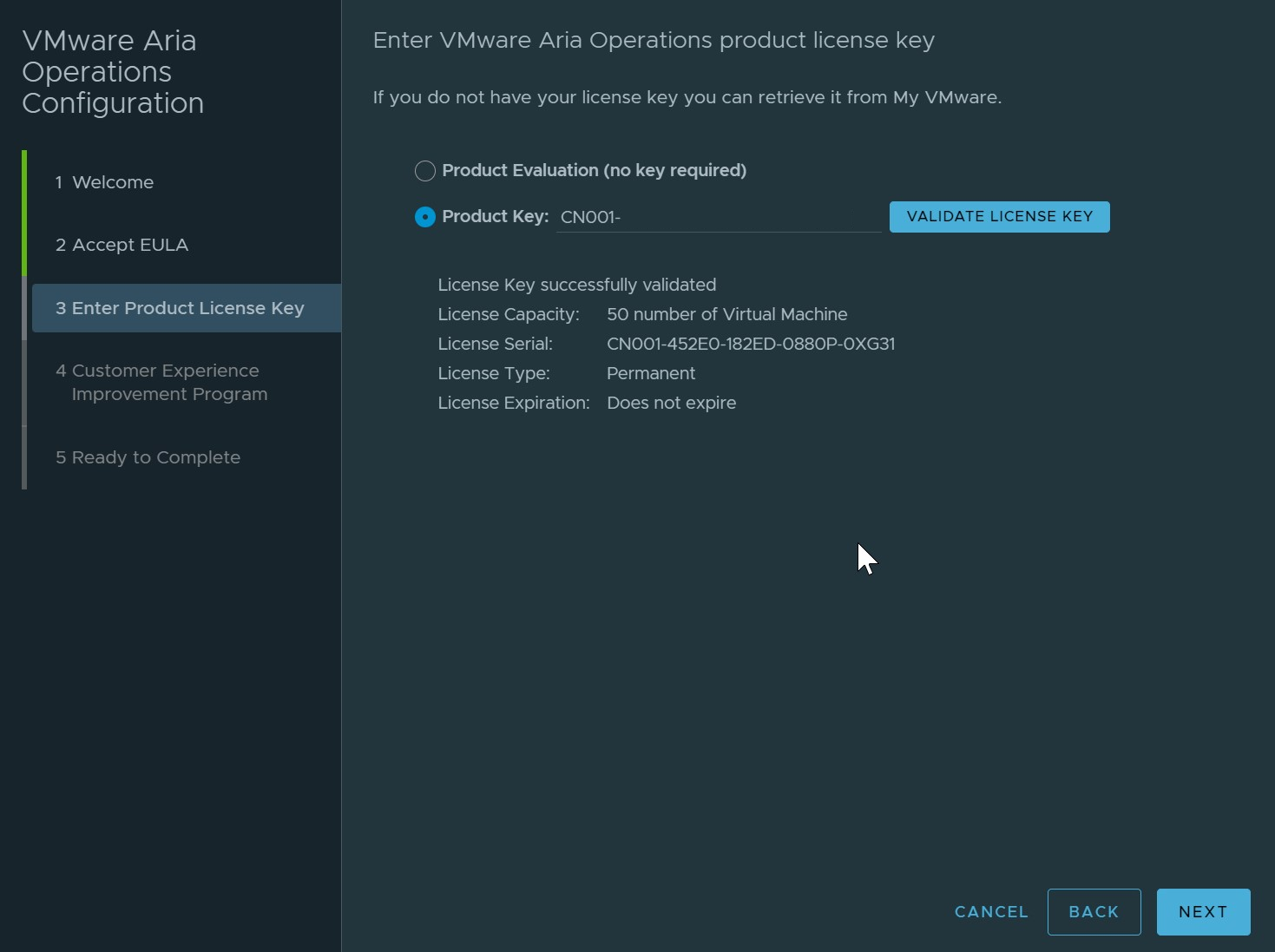Select step 3 Enter Product License Key
The height and width of the screenshot is (952, 1275).
[x=187, y=308]
